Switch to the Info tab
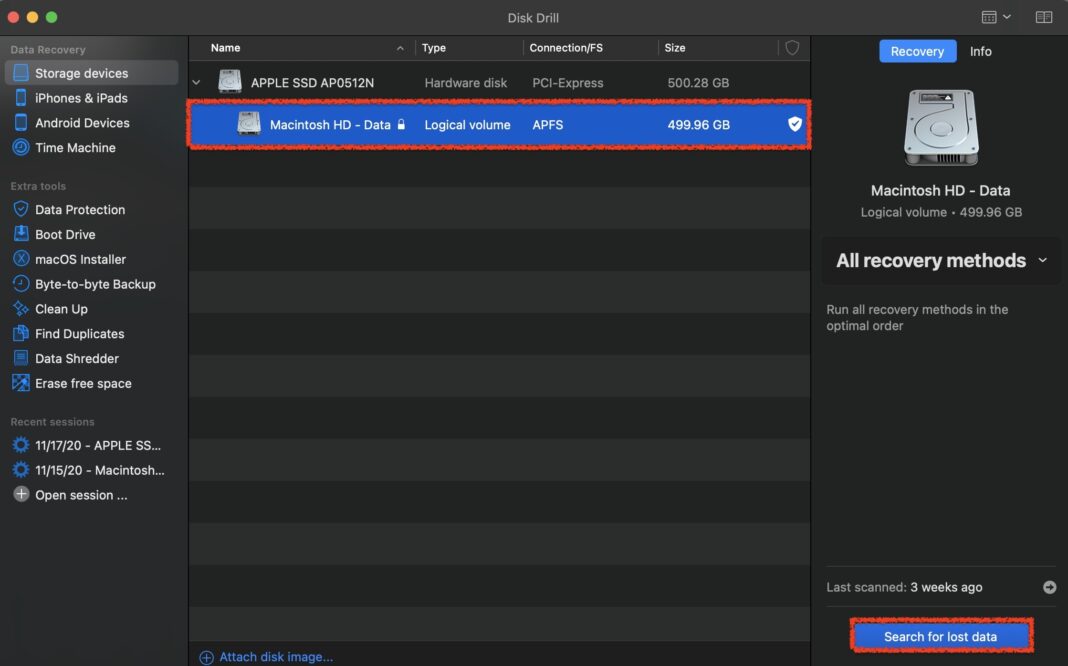This screenshot has width=1068, height=666. click(980, 51)
